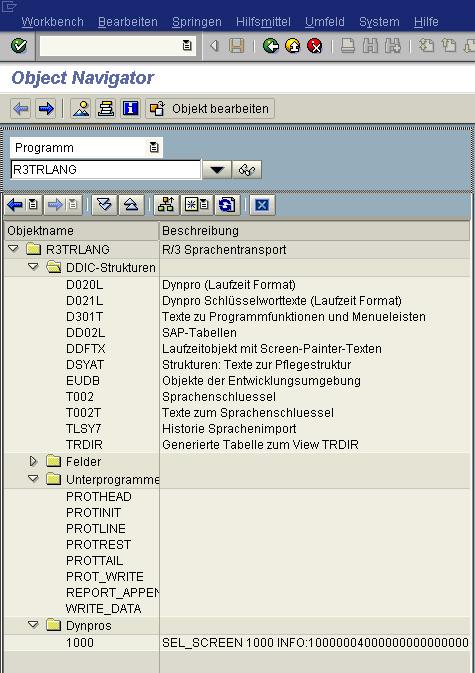Click the asterisk-with-list icon above the tree

coord(196,205)
